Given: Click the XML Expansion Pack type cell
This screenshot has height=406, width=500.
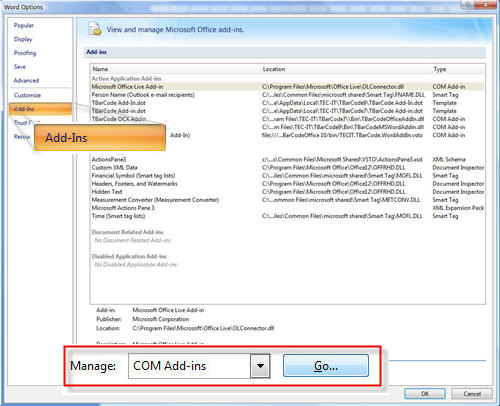Looking at the screenshot, I should coord(458,208).
